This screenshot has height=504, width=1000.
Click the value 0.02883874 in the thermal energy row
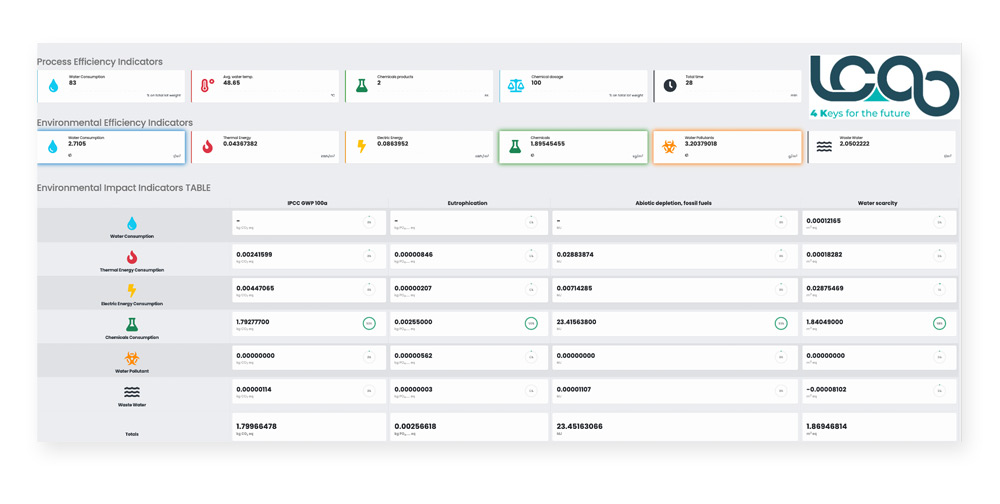tap(575, 255)
